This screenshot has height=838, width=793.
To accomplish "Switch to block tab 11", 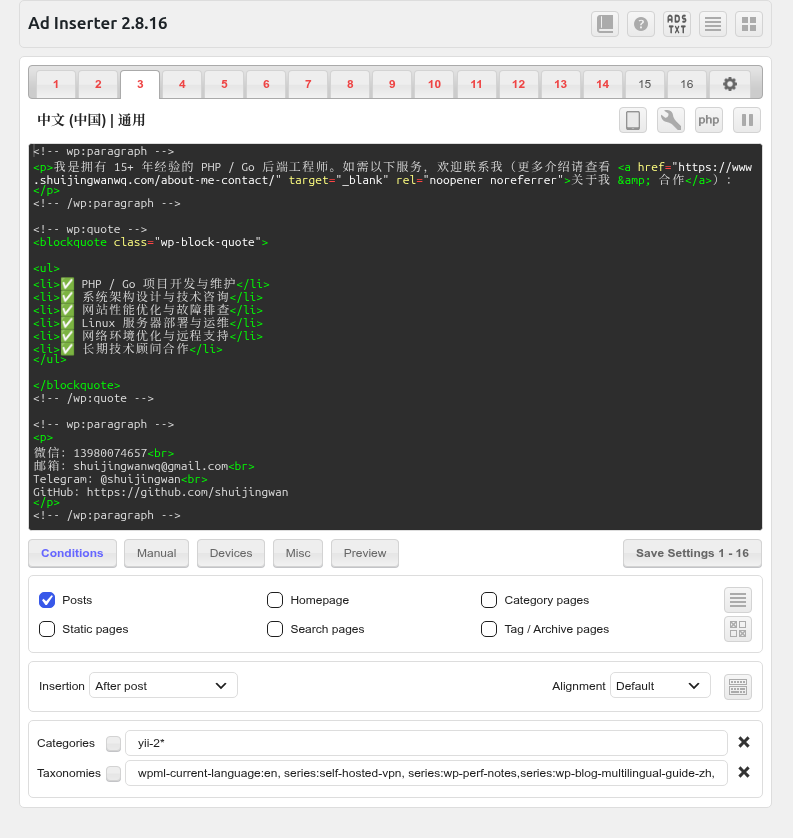I will coord(476,84).
